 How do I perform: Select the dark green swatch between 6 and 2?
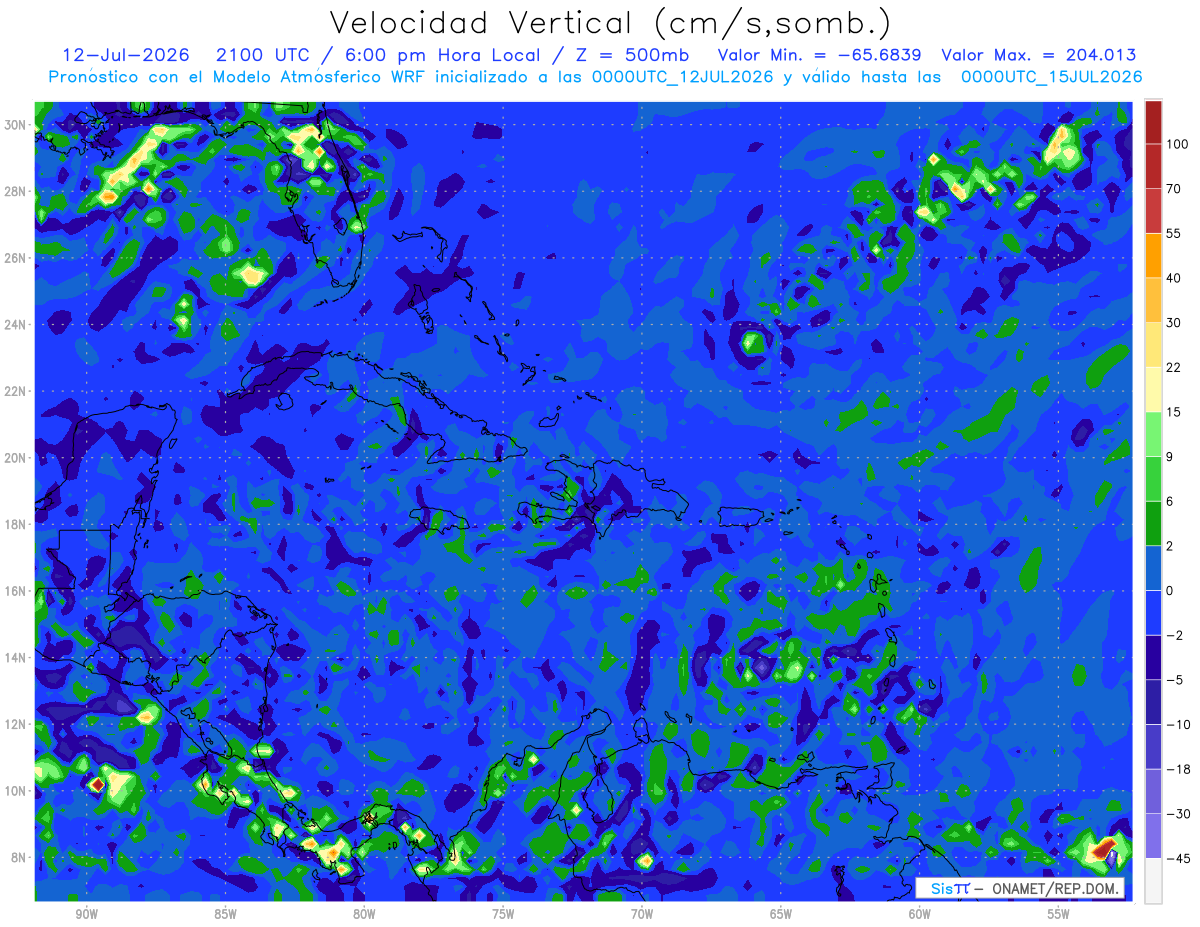(1153, 523)
